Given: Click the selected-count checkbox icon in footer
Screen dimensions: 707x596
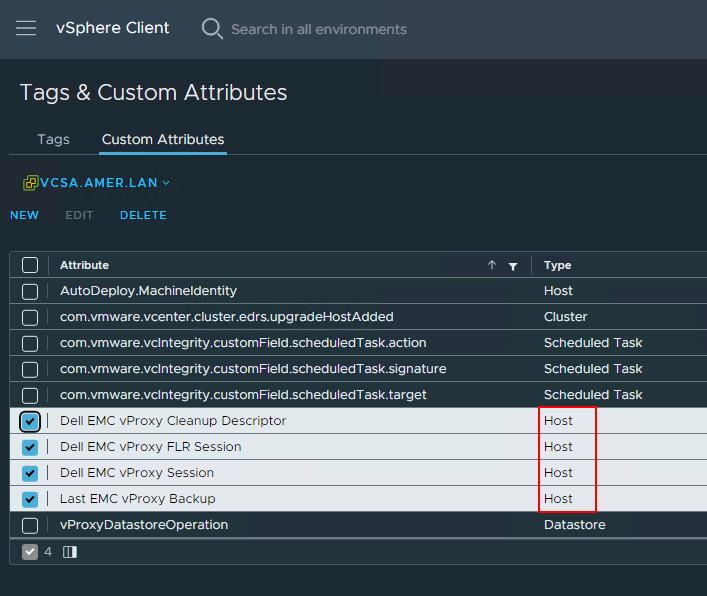Looking at the screenshot, I should (30, 552).
